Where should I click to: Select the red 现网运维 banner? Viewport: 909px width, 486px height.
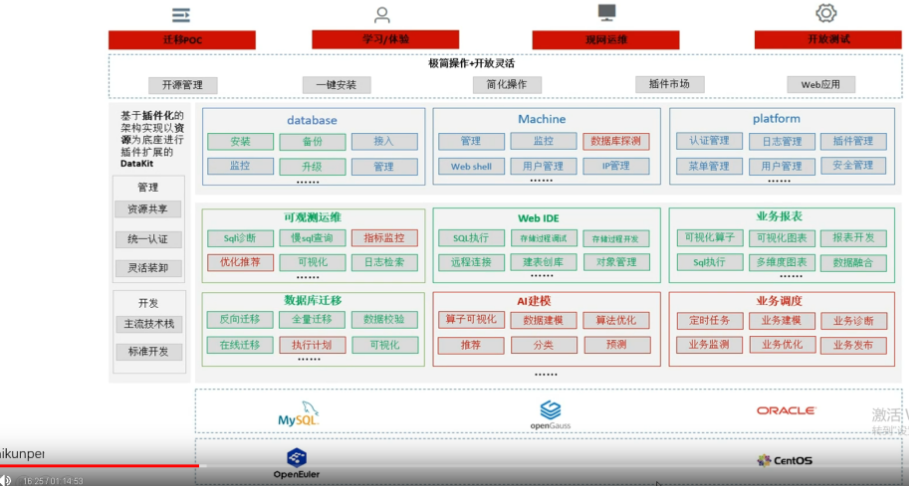coord(606,40)
